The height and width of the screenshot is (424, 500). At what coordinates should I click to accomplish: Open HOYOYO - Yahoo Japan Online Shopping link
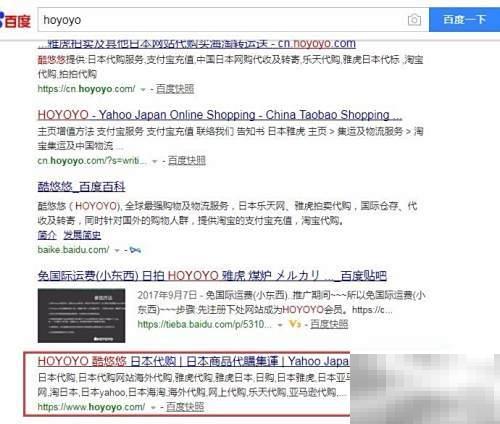pos(220,115)
